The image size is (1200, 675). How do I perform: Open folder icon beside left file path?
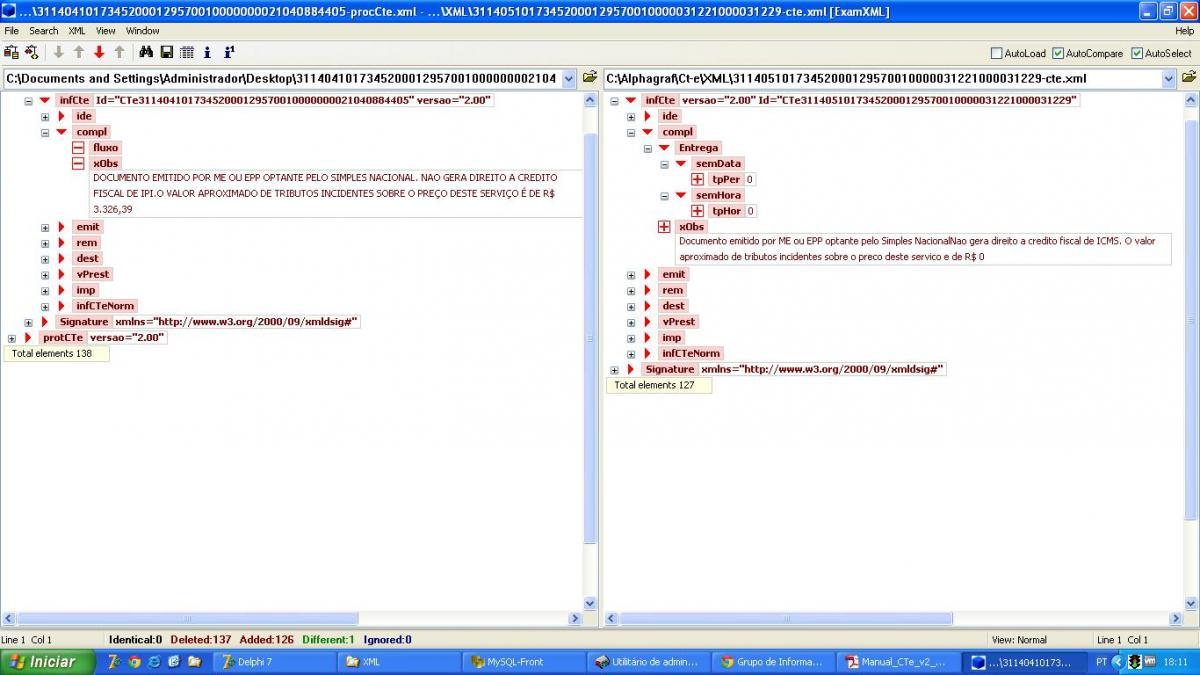[590, 77]
